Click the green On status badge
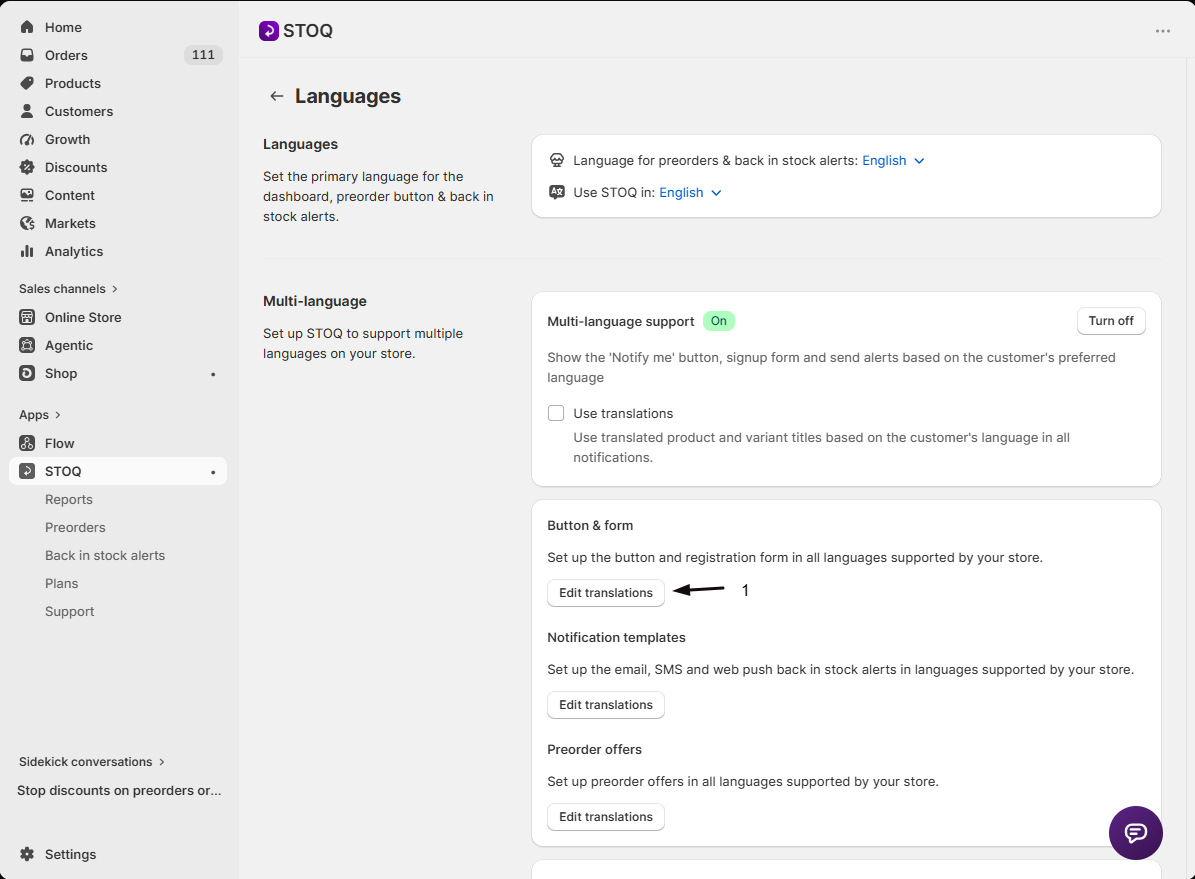Image resolution: width=1195 pixels, height=879 pixels. [x=719, y=321]
